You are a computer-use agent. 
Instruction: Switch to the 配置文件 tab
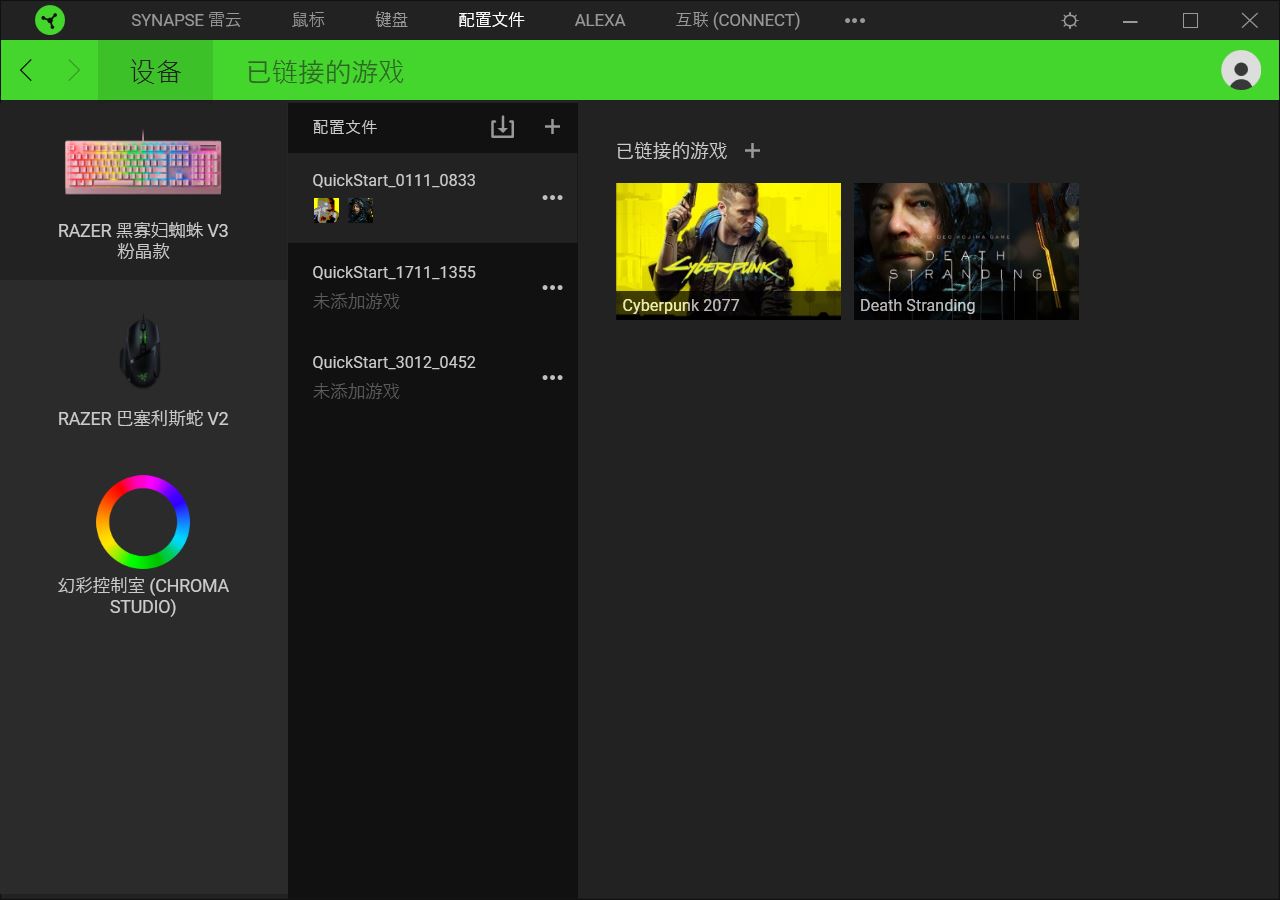point(491,20)
